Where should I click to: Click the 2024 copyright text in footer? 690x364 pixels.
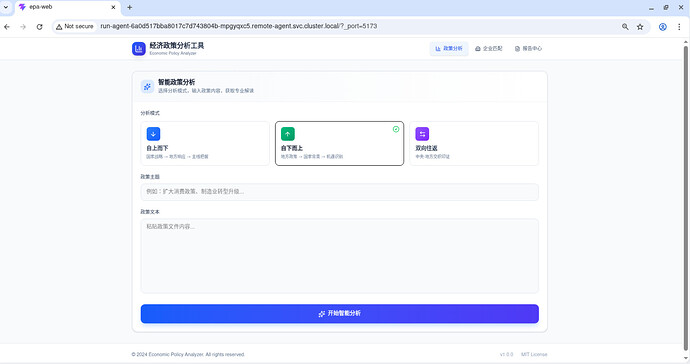coord(188,354)
